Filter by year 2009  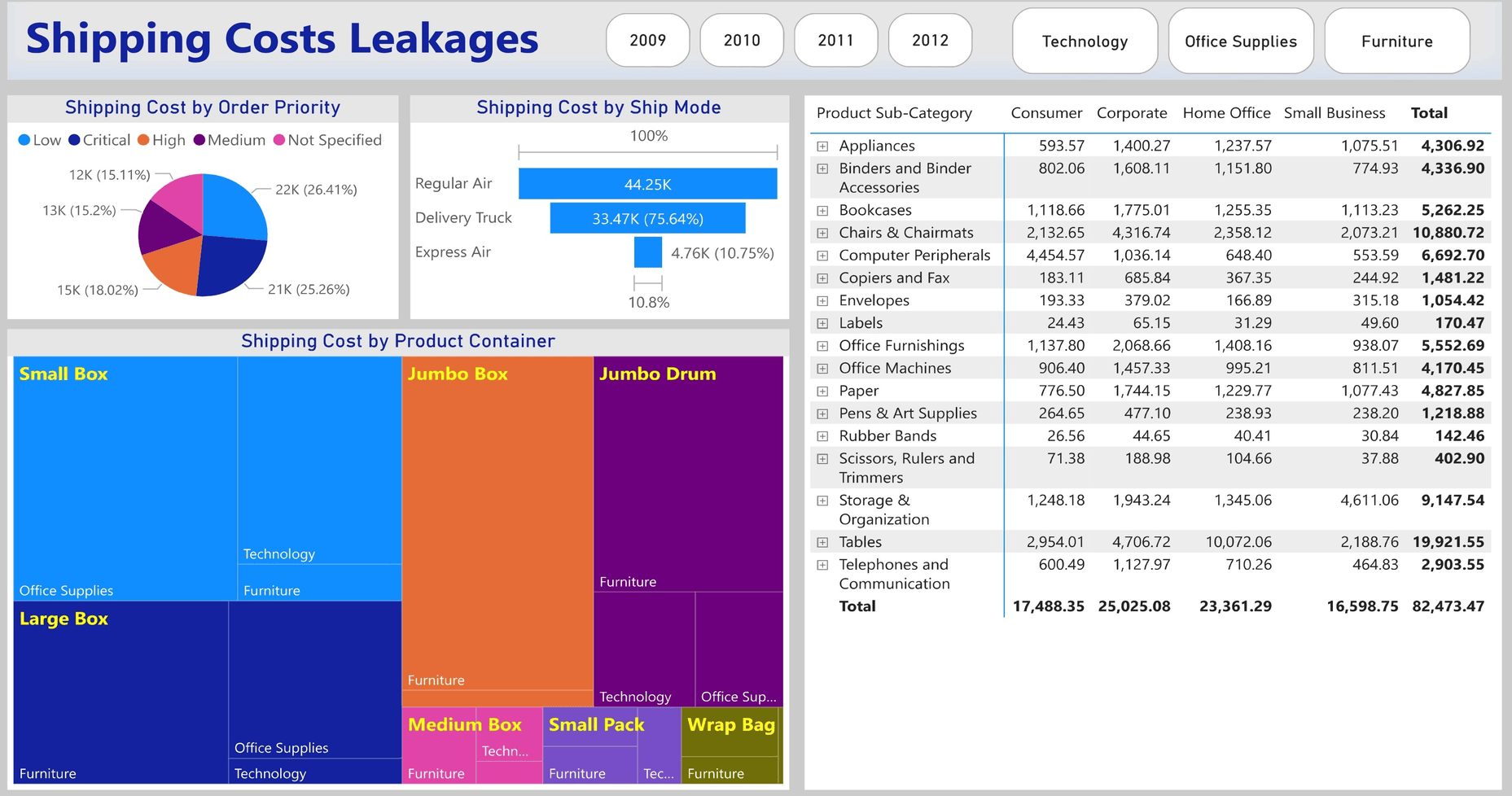pyautogui.click(x=648, y=40)
